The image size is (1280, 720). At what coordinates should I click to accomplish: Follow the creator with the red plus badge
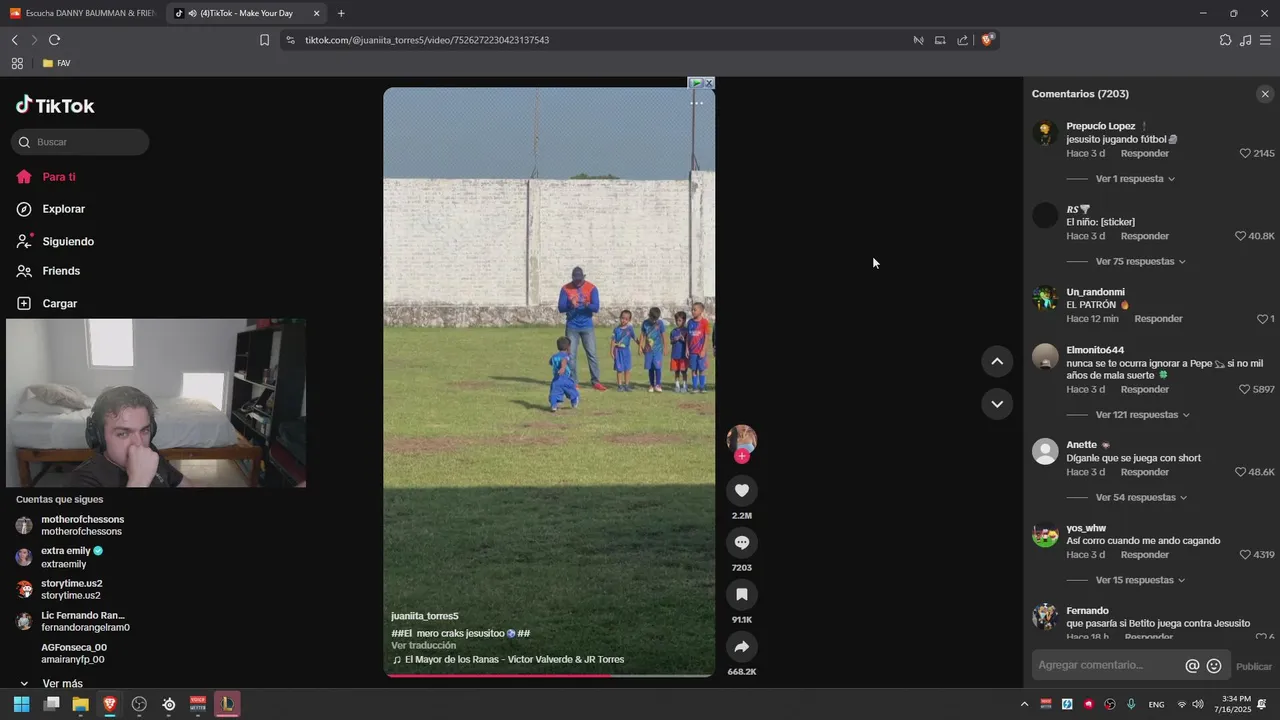coord(742,456)
